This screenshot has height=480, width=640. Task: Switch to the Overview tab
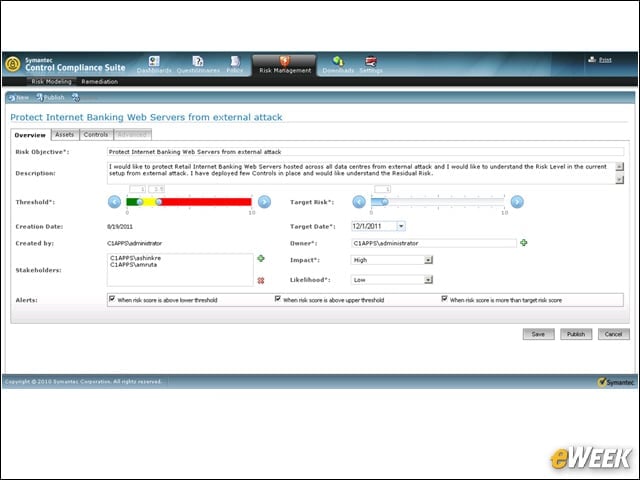(30, 135)
